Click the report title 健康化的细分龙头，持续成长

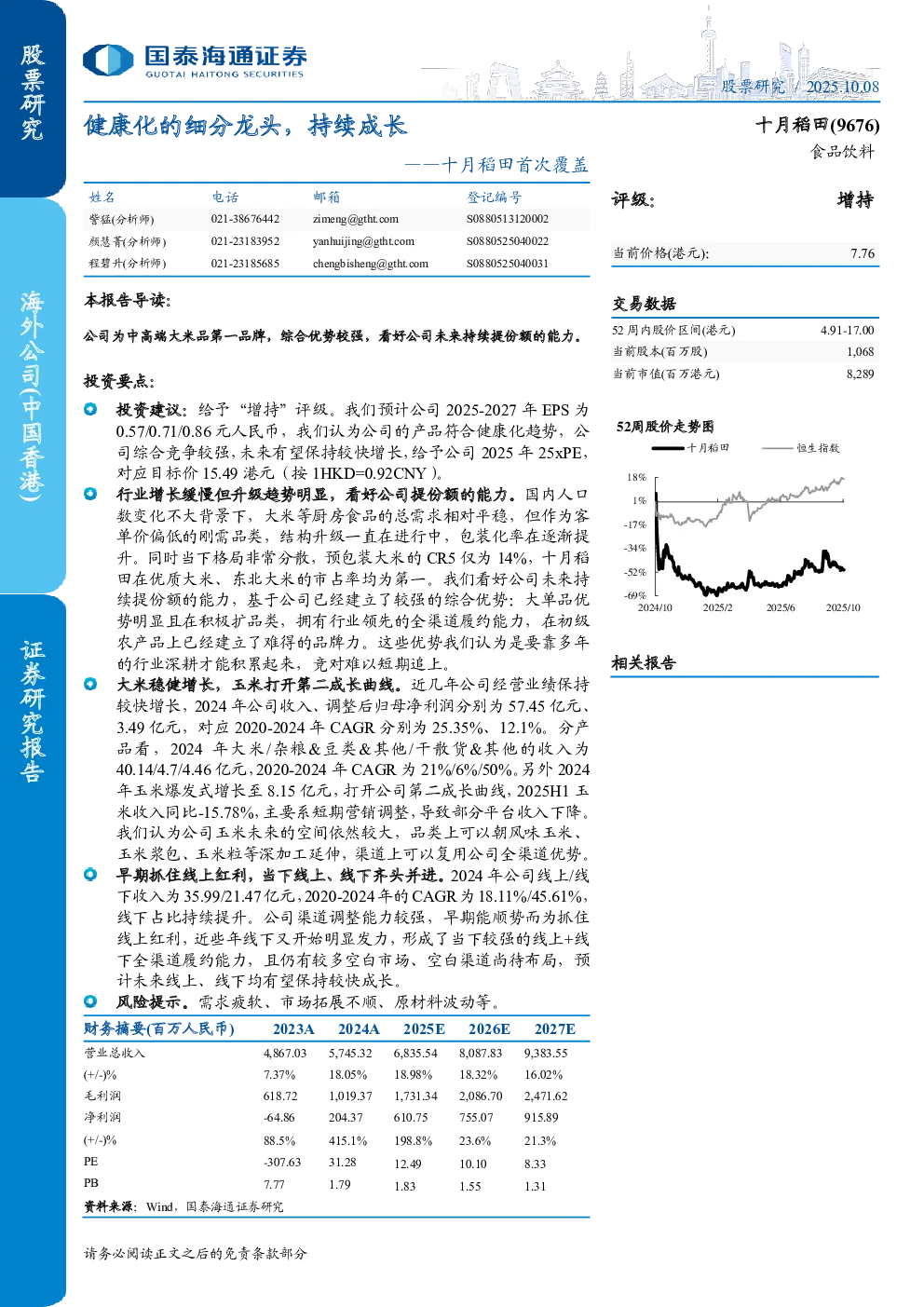coord(246,126)
